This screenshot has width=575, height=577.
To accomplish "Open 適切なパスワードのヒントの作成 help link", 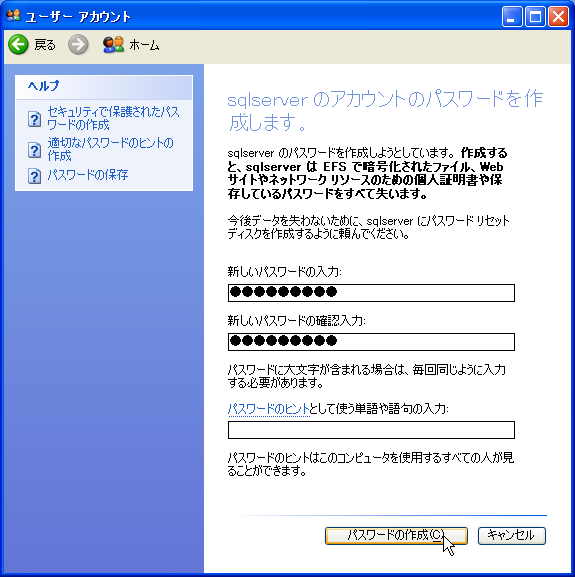I will 110,149.
